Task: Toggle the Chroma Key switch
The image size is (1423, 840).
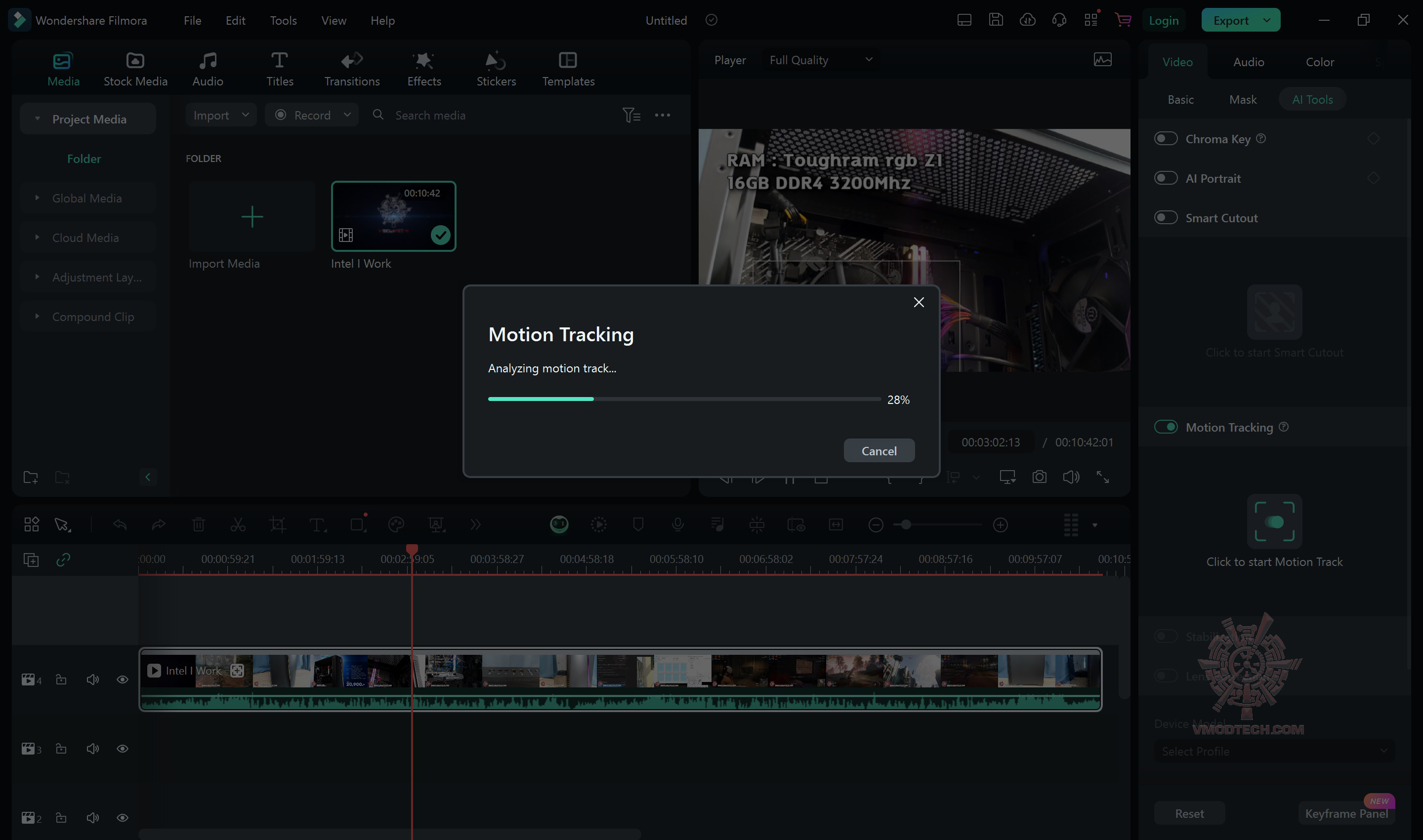Action: coord(1166,139)
